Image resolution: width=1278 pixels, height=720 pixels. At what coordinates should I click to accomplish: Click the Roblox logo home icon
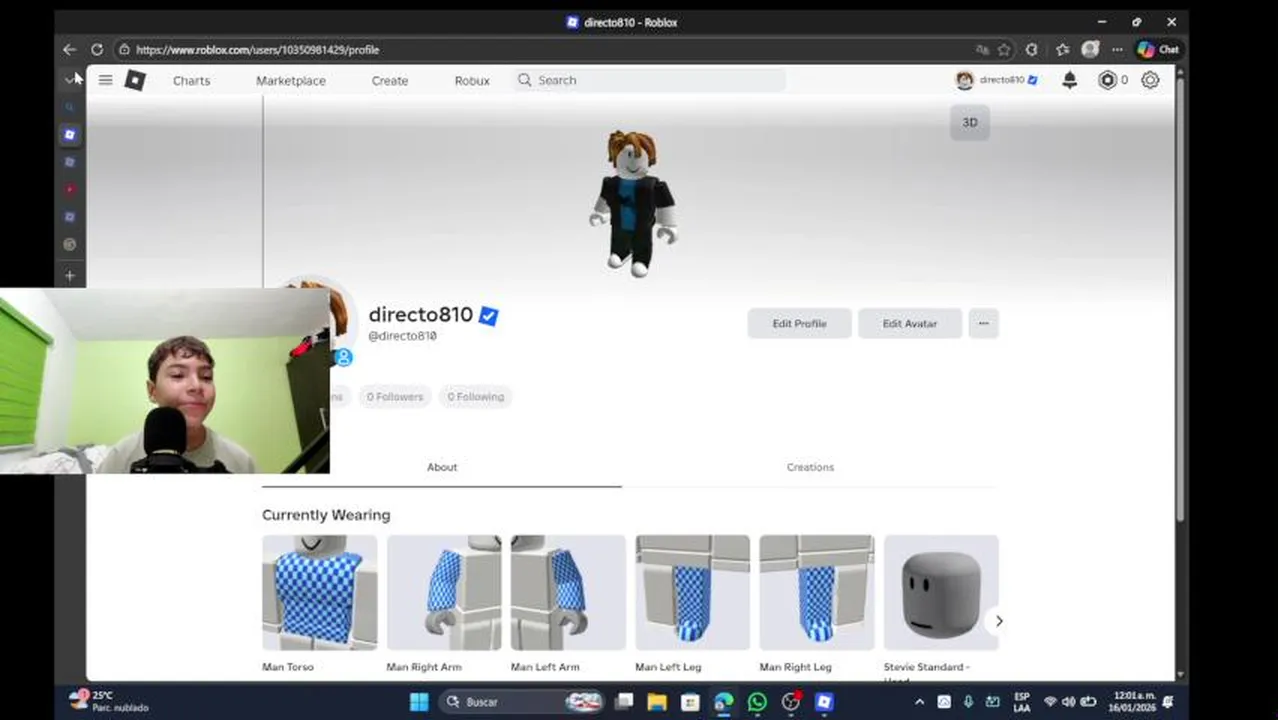[x=135, y=80]
